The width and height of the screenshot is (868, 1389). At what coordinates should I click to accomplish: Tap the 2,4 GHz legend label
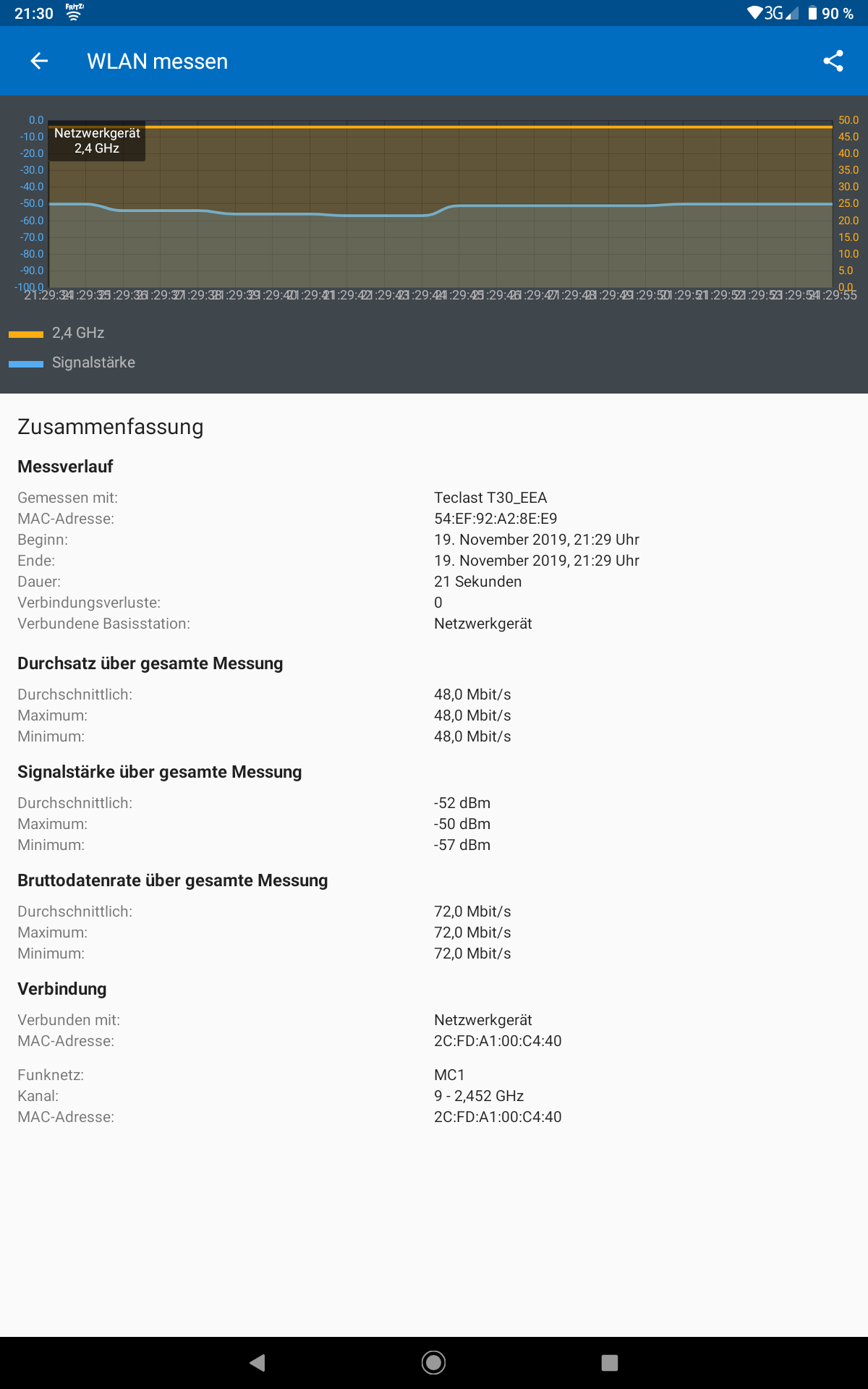coord(78,333)
